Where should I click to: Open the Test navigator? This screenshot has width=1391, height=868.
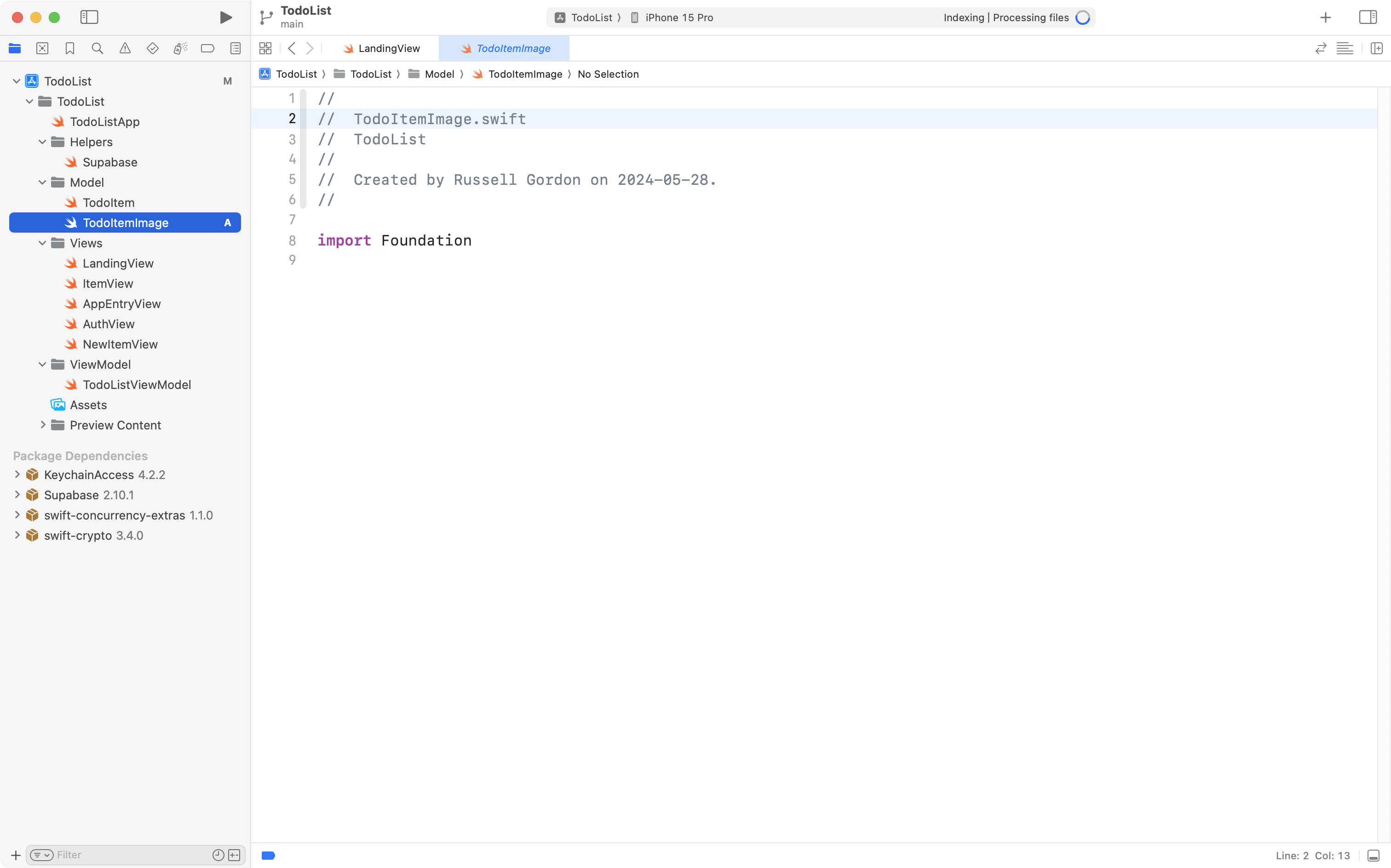[153, 48]
